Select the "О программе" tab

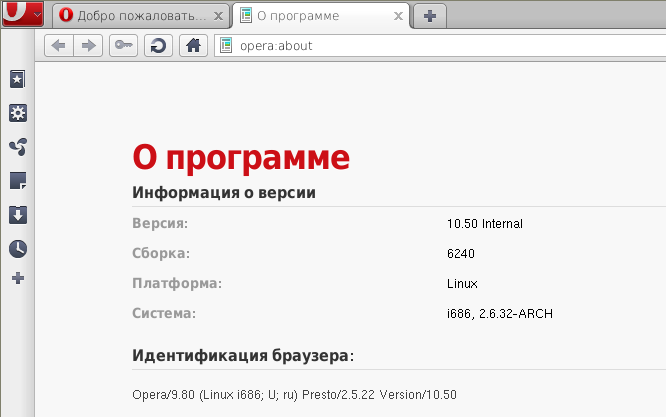pos(310,16)
